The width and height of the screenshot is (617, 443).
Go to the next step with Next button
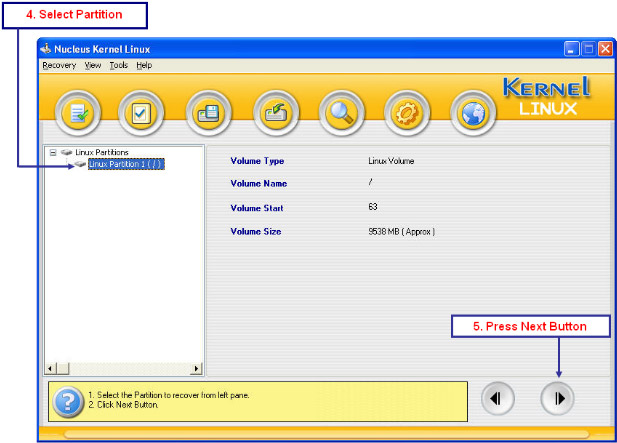[x=558, y=399]
